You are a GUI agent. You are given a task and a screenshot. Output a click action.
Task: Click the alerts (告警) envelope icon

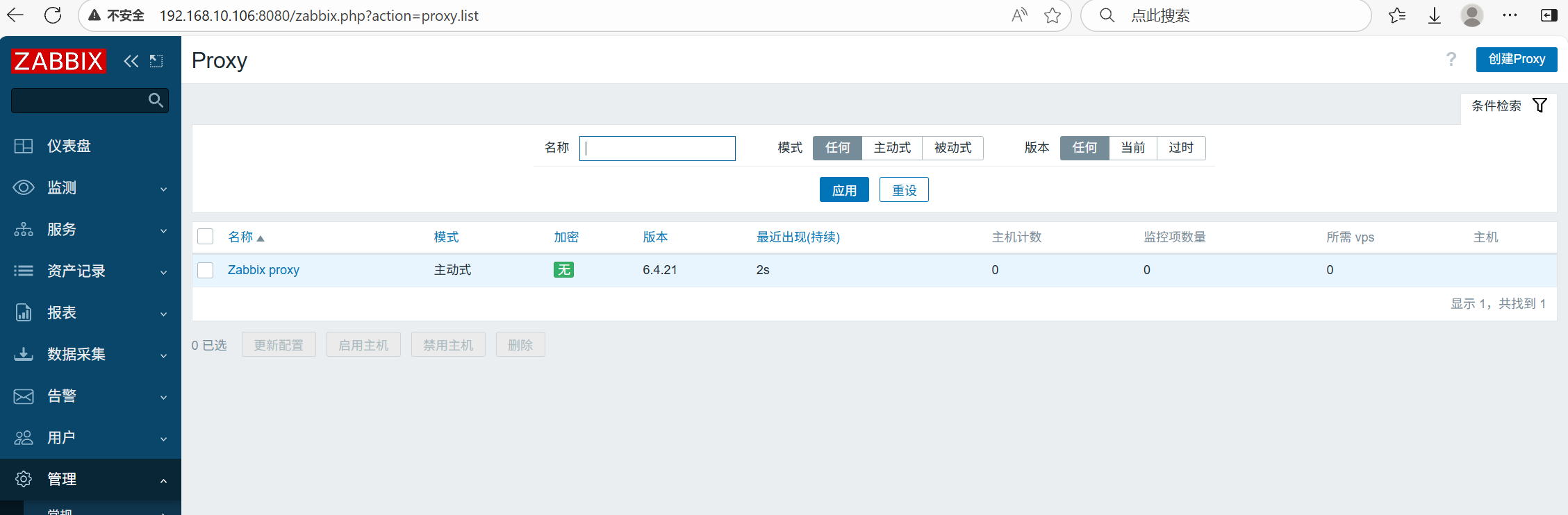click(24, 396)
